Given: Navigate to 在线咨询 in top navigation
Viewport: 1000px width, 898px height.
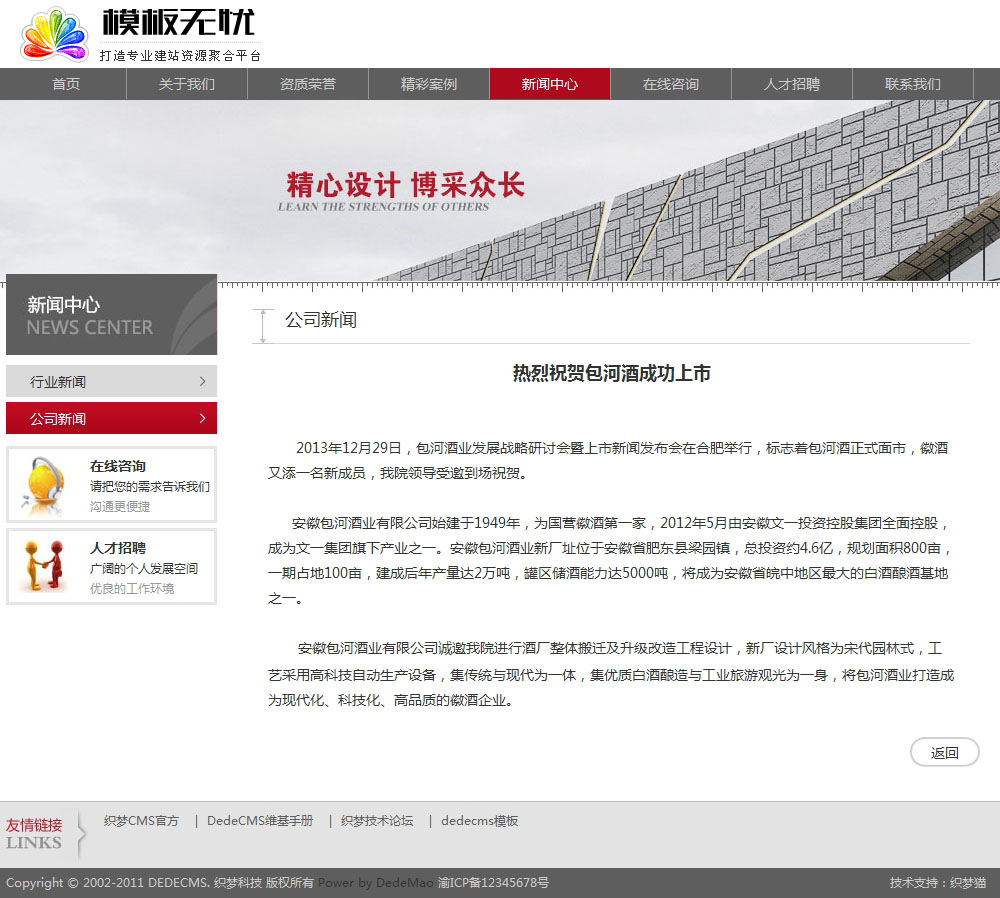Looking at the screenshot, I should click(671, 84).
